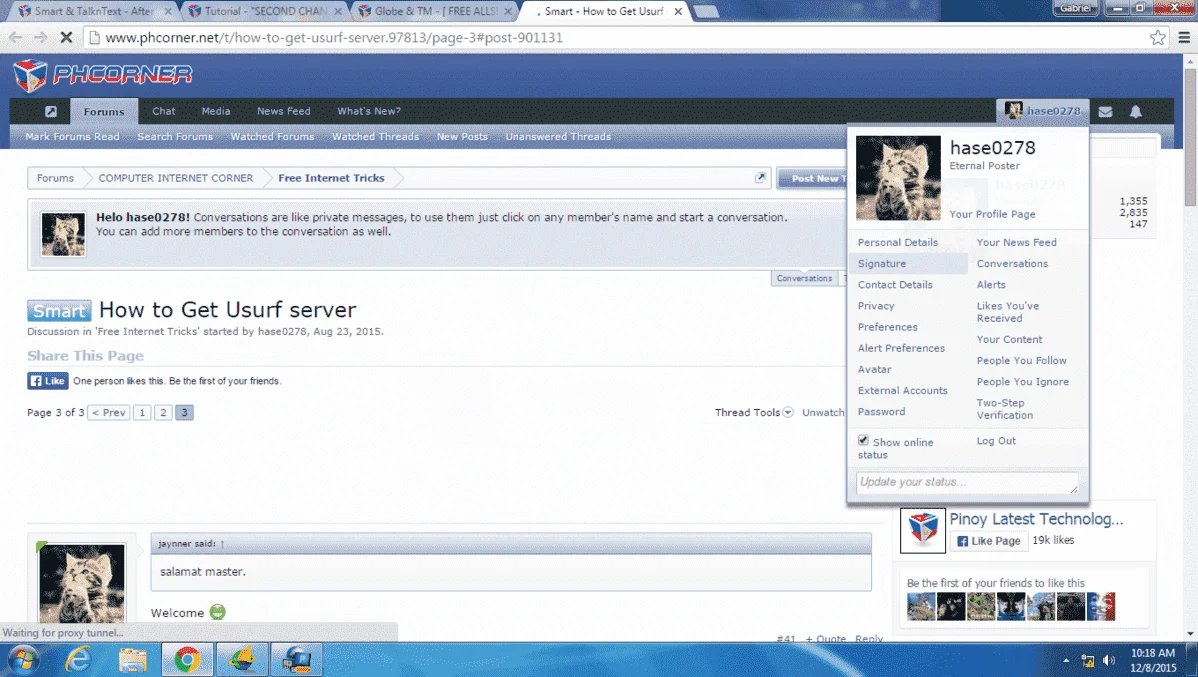The height and width of the screenshot is (677, 1198).
Task: Click Search Forums link
Action: coord(175,137)
